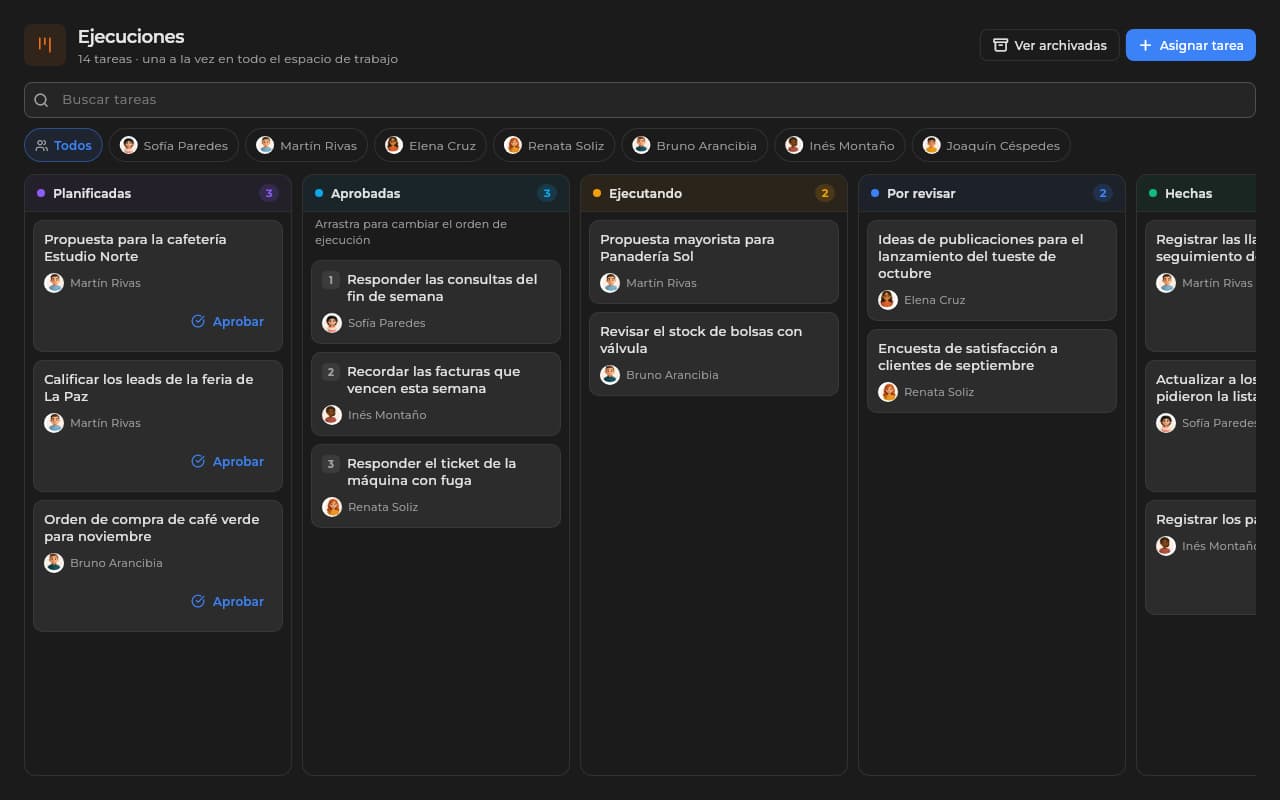Click the Aprobadas count badge showing 3

coord(546,193)
